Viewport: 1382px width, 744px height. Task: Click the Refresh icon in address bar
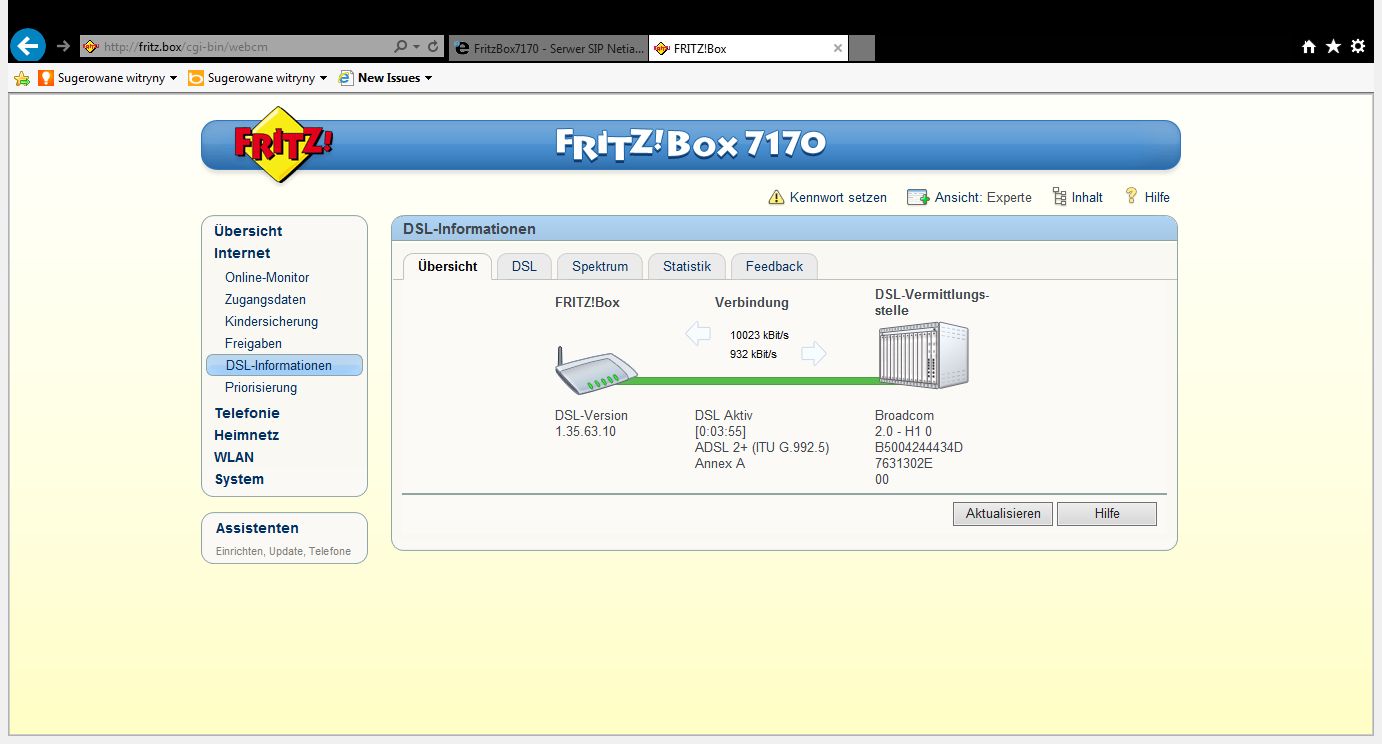[433, 46]
